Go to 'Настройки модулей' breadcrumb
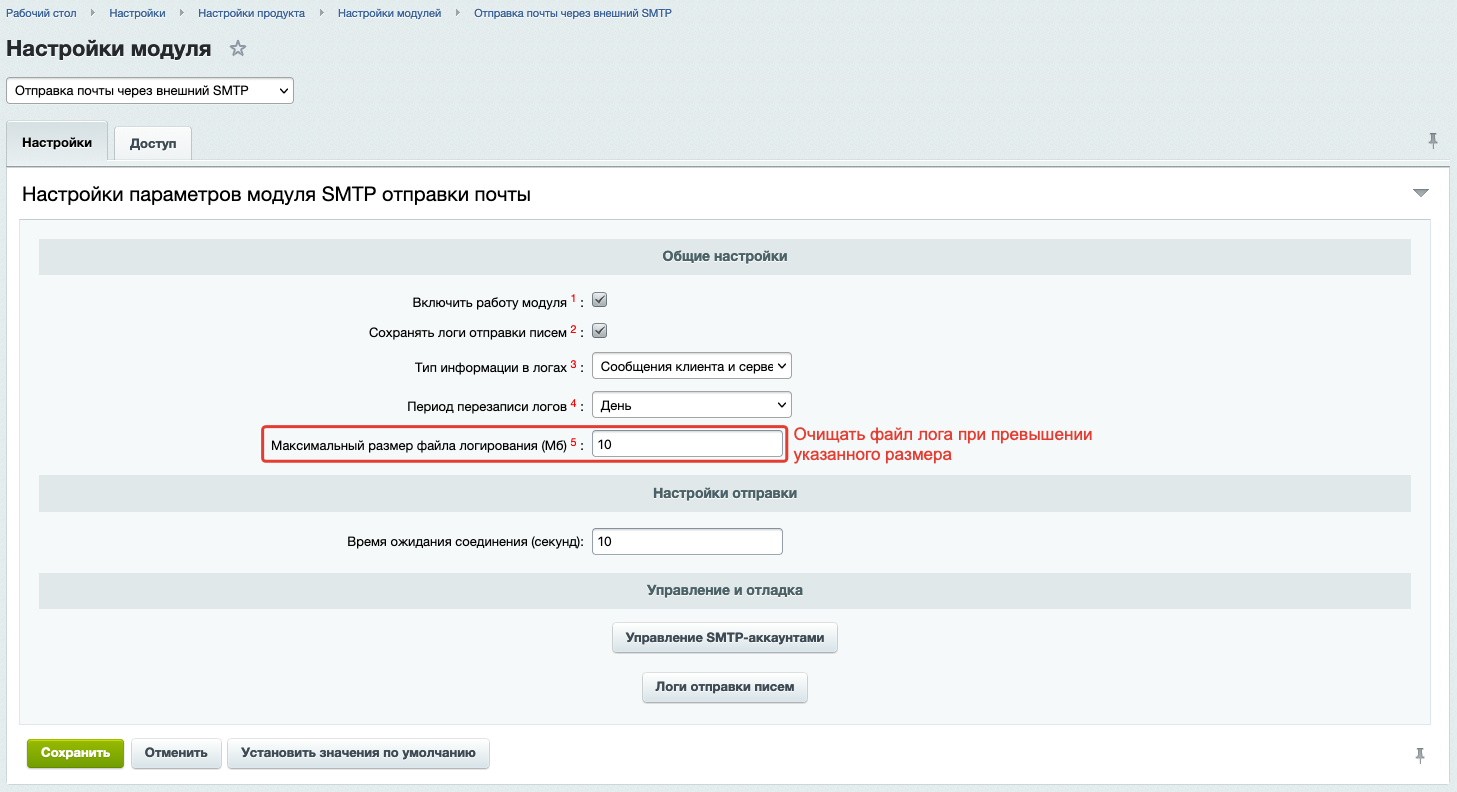This screenshot has height=792, width=1457. point(389,13)
